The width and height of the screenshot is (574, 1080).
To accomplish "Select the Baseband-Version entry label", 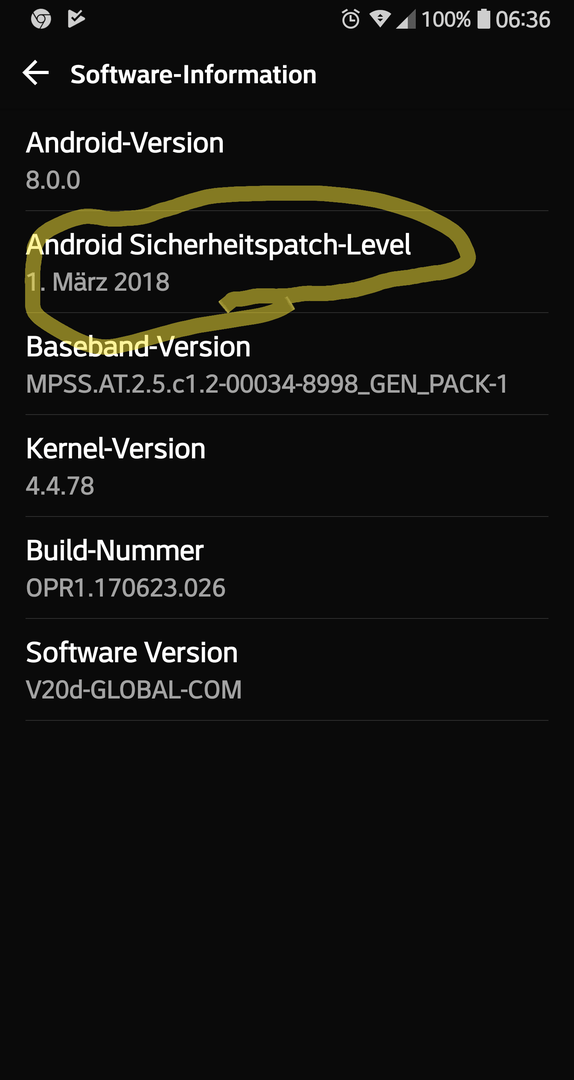I will coord(138,346).
